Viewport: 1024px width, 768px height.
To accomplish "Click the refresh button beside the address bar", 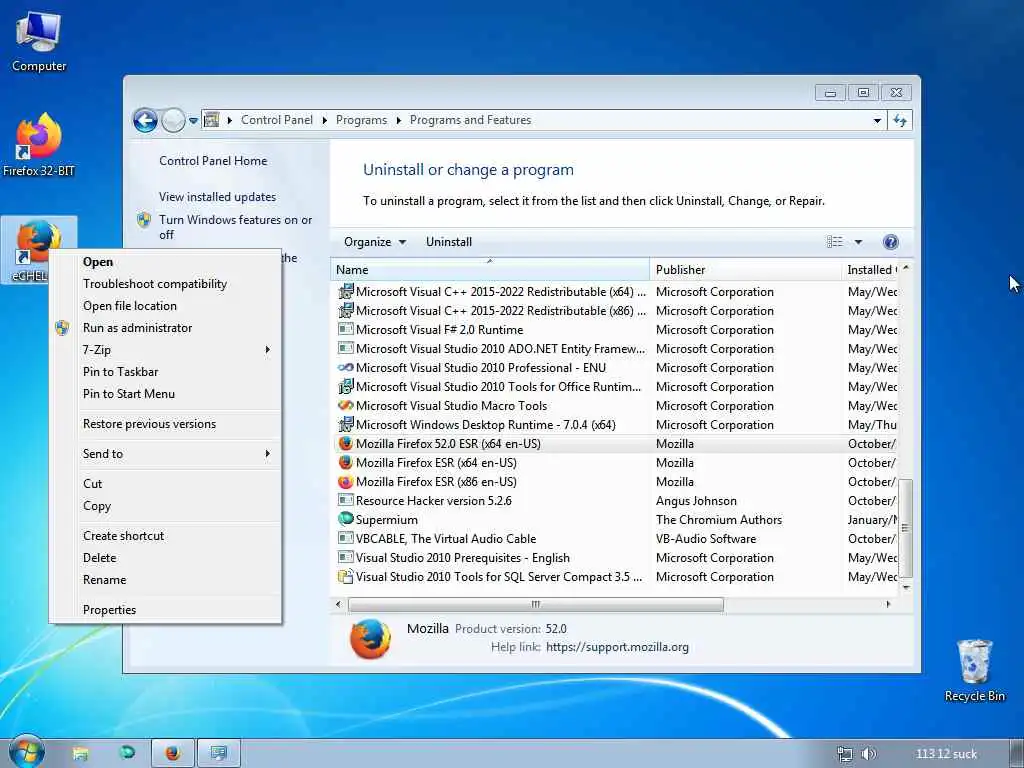I will pos(900,120).
